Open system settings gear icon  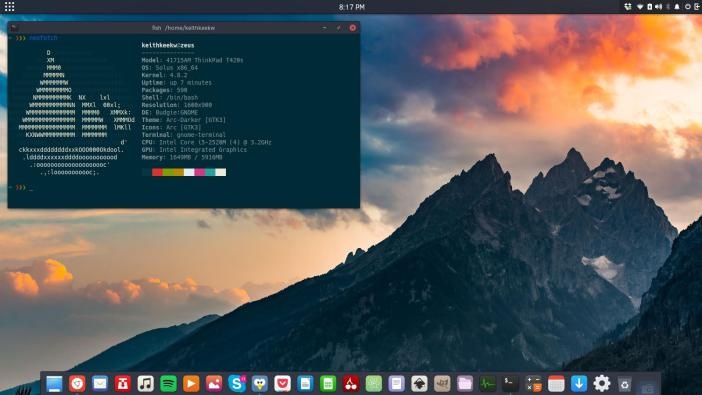click(602, 384)
